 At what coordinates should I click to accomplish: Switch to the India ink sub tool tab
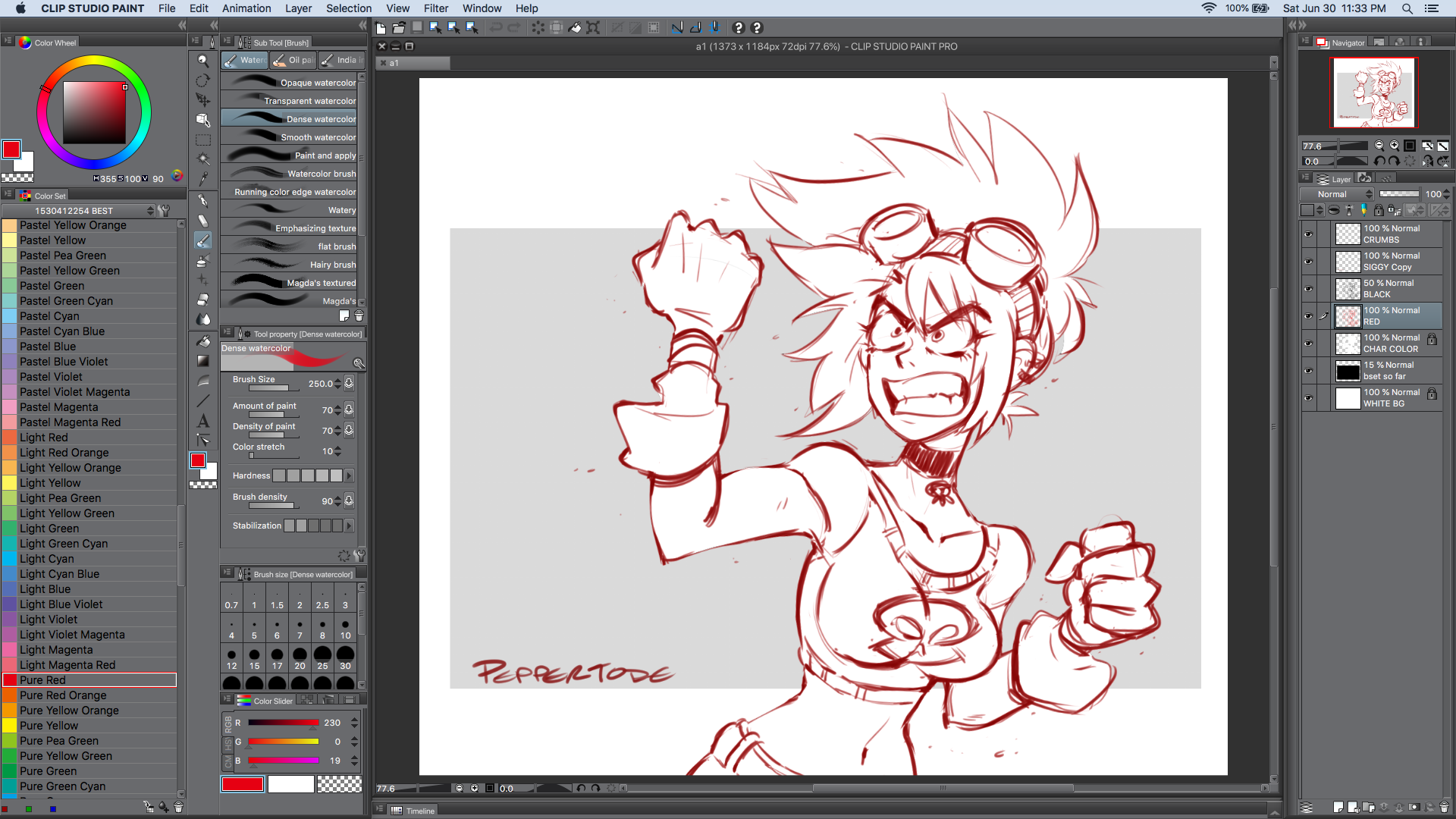coord(340,60)
